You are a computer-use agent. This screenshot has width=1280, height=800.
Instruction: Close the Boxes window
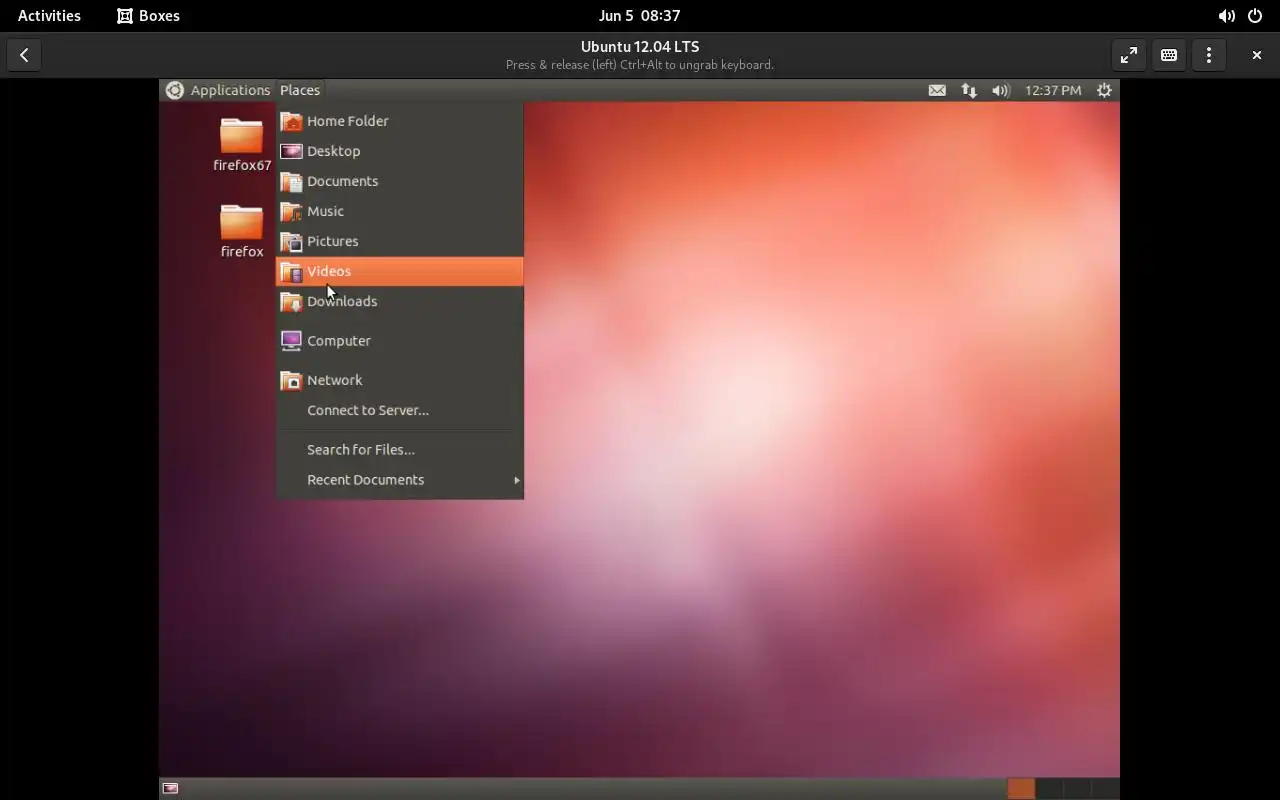click(1257, 56)
